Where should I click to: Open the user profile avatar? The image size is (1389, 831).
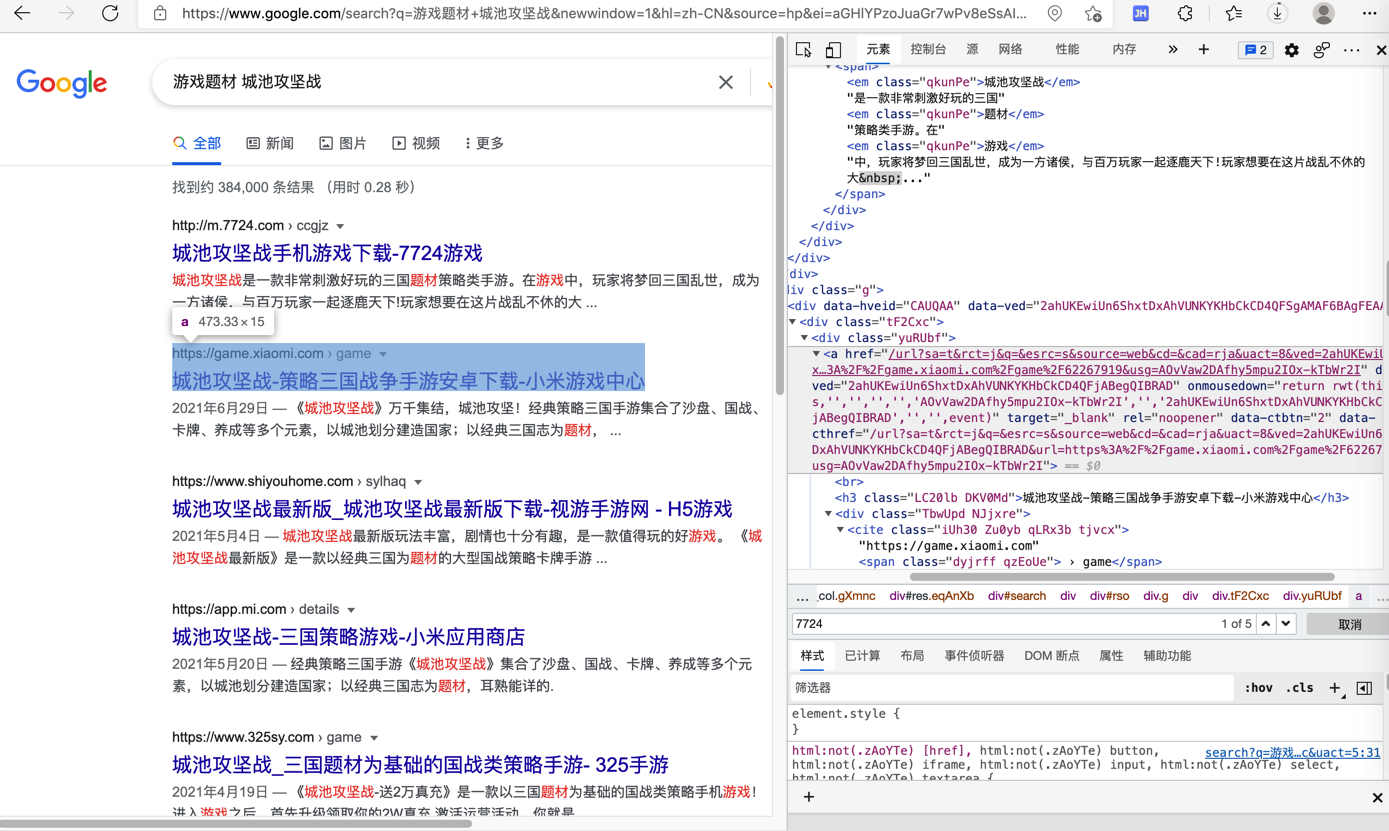tap(1324, 14)
